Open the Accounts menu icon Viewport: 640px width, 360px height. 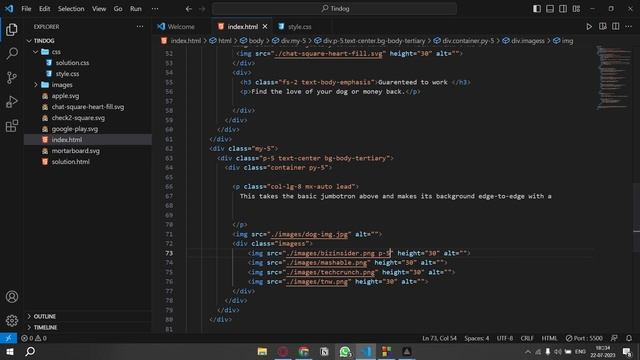click(x=12, y=297)
